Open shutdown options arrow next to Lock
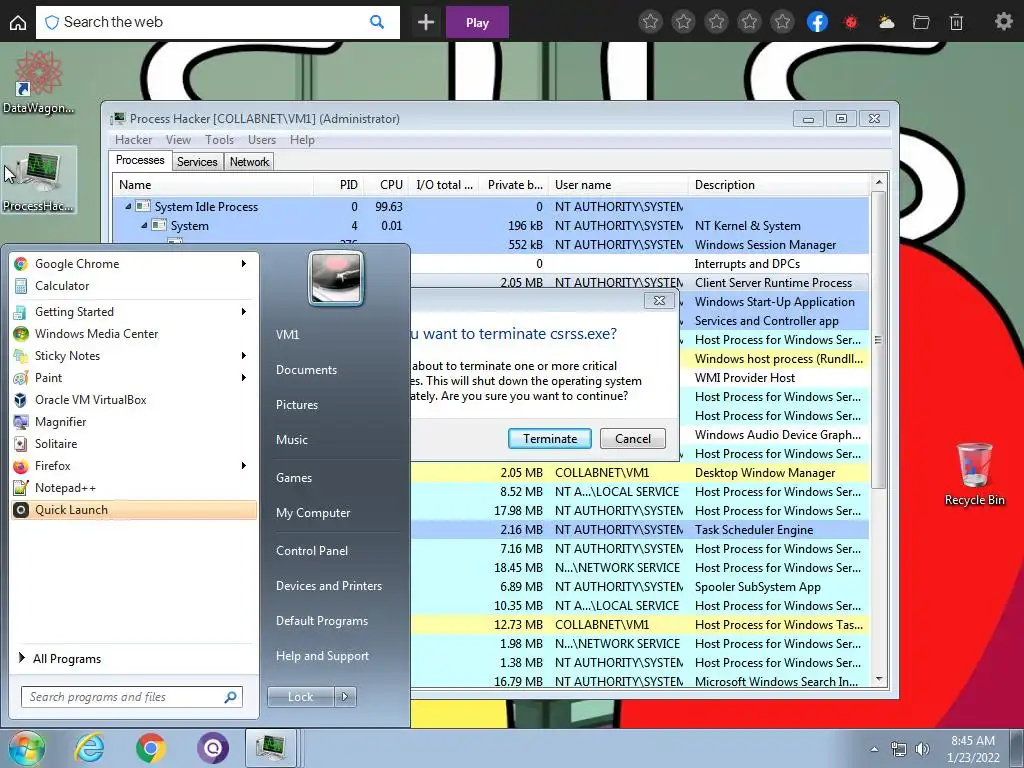Viewport: 1024px width, 768px height. [x=345, y=697]
